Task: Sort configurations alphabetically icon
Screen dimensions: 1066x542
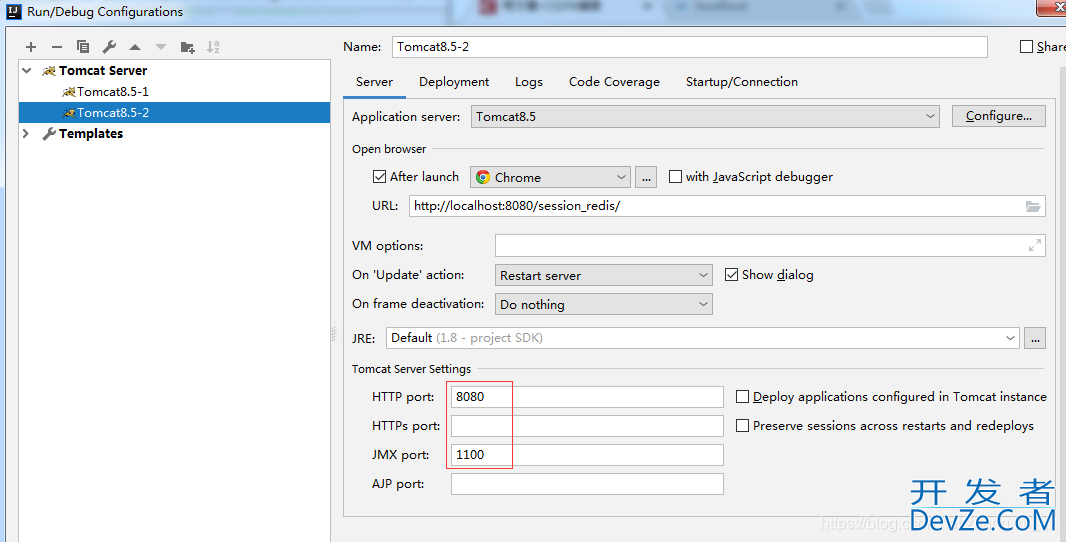Action: coord(213,47)
